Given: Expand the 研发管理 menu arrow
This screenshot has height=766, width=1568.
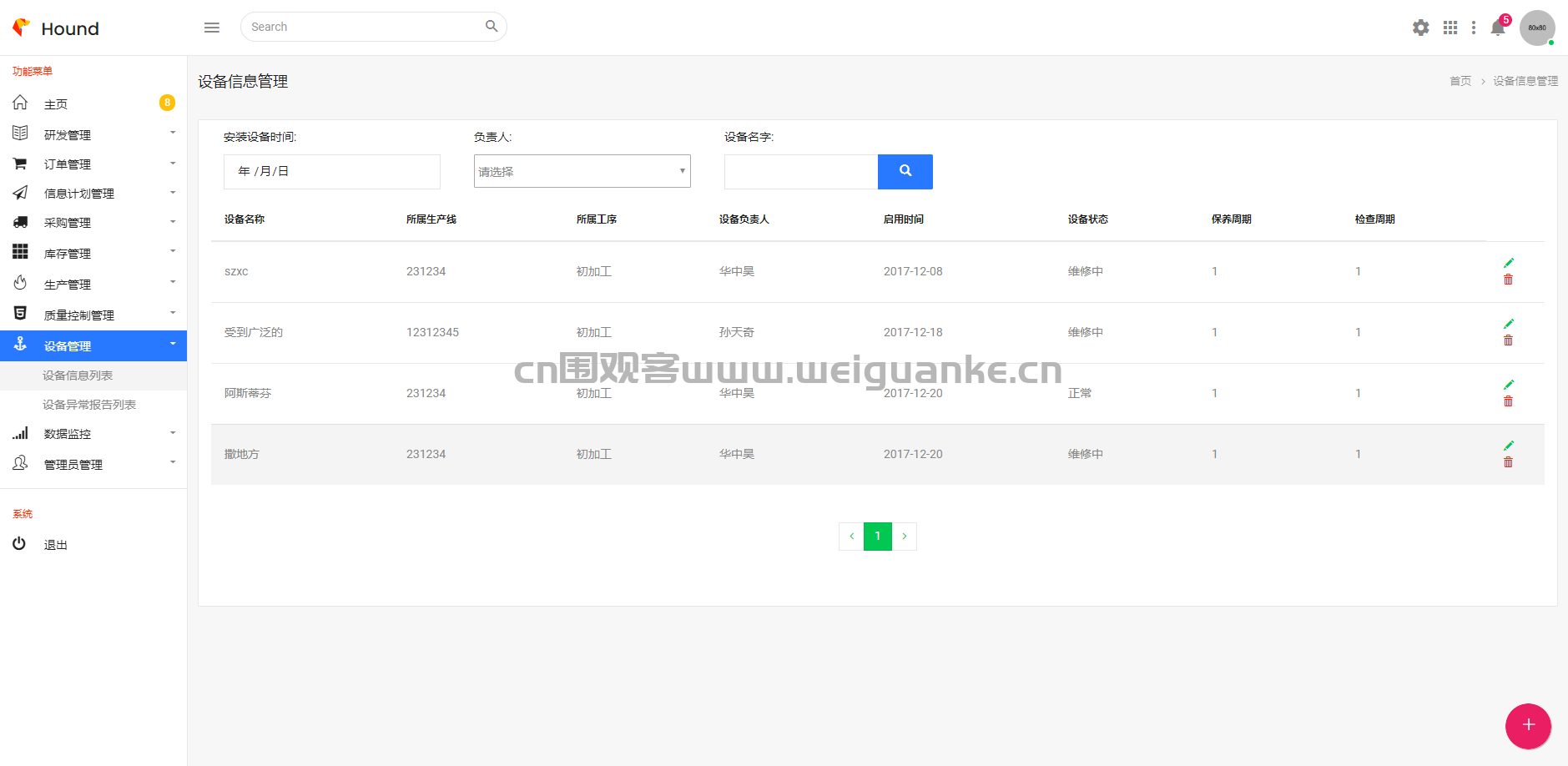Looking at the screenshot, I should point(173,133).
